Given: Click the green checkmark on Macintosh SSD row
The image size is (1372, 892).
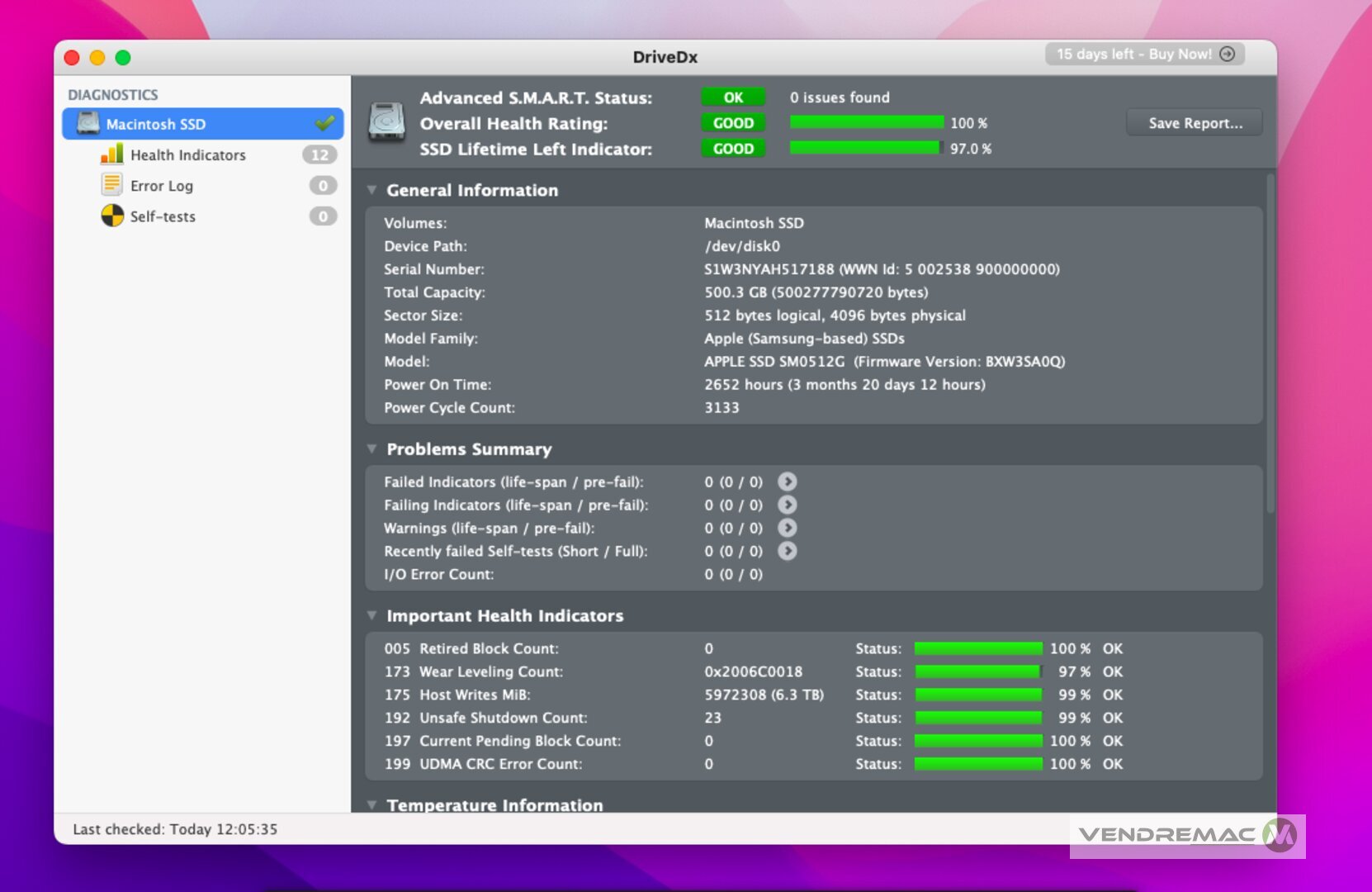Looking at the screenshot, I should coord(324,124).
